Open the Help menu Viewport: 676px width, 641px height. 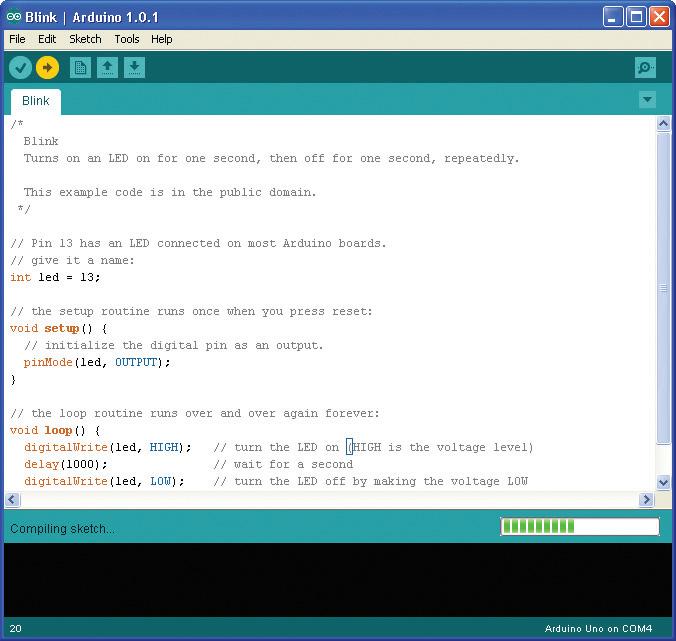[x=162, y=39]
